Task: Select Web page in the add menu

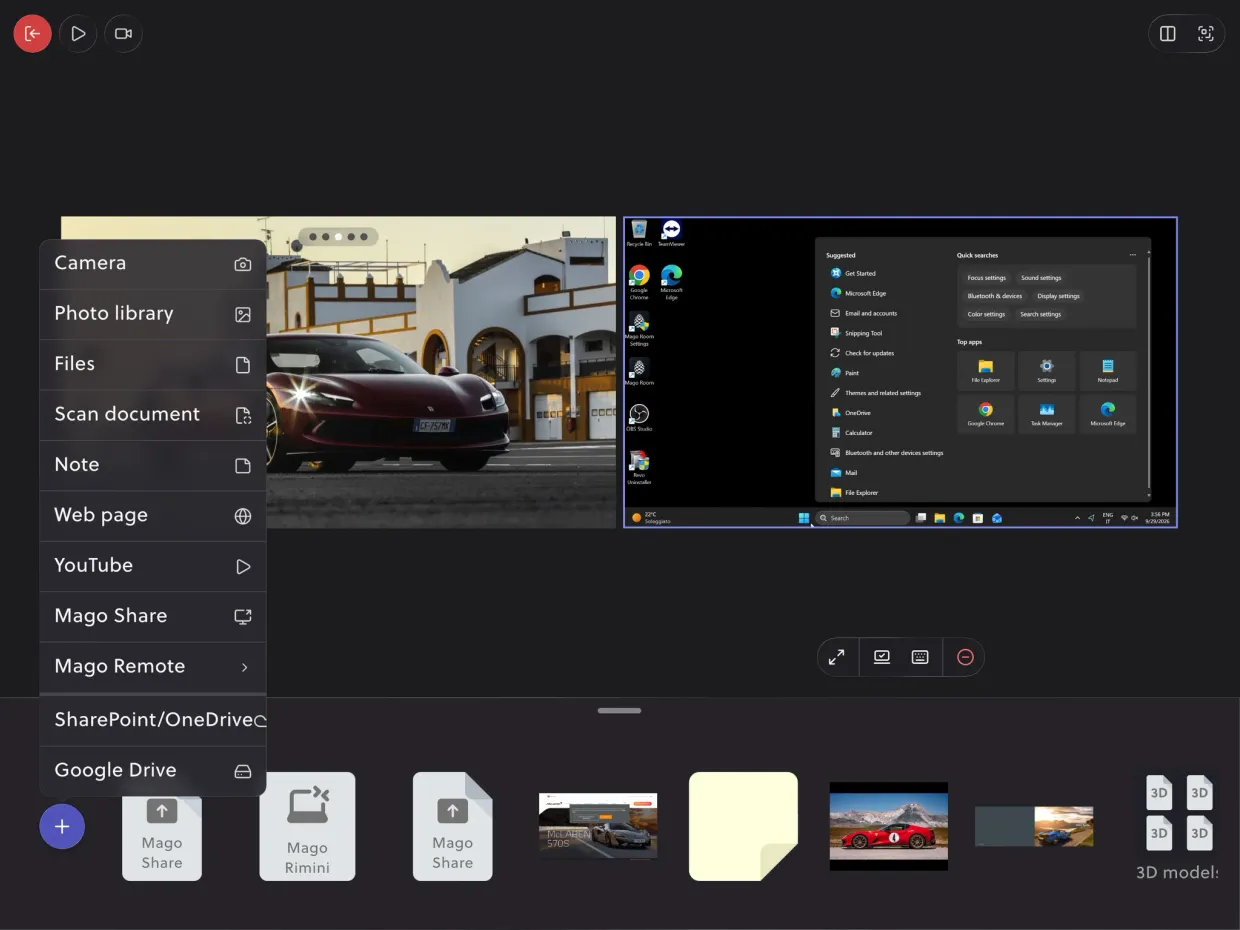Action: (x=153, y=516)
